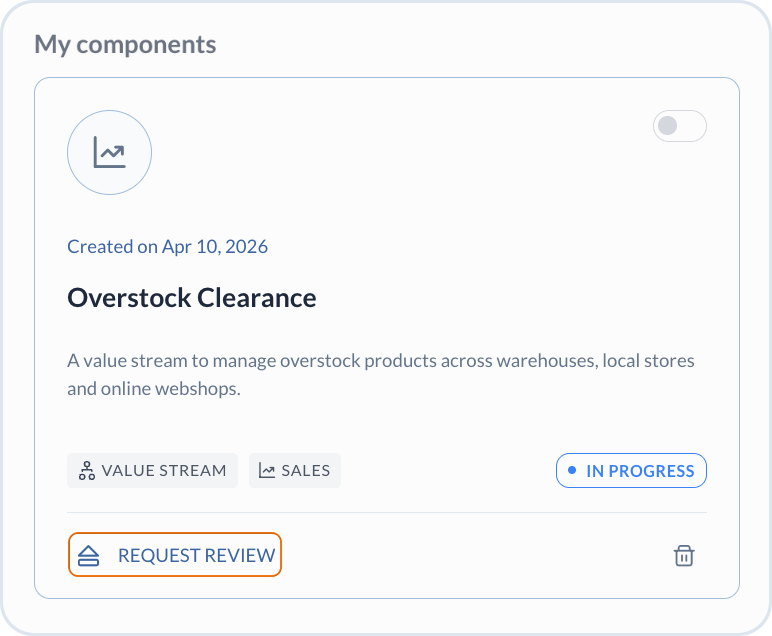Click the Request Review button
This screenshot has width=772, height=636.
175,555
